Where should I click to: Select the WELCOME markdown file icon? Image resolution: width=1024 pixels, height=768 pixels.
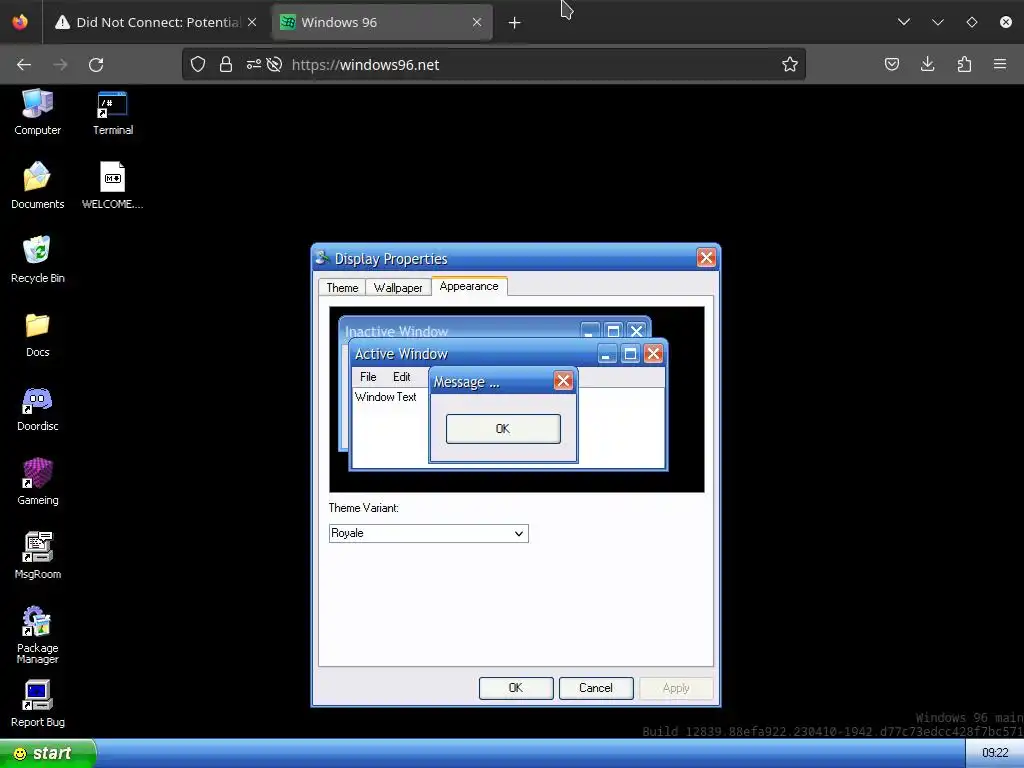click(x=112, y=186)
